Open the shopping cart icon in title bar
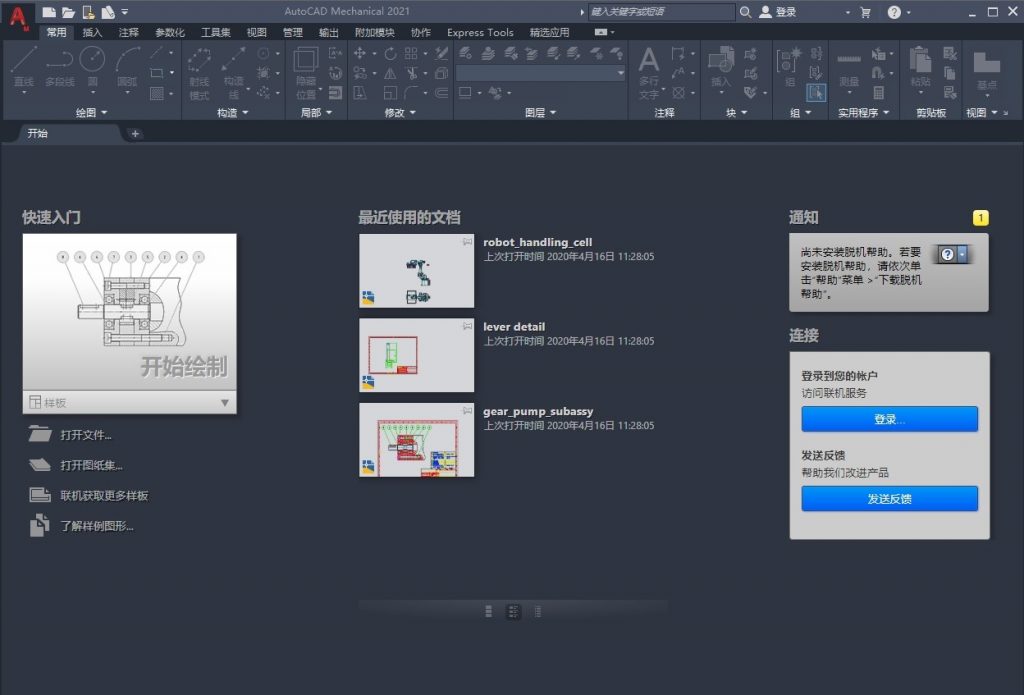This screenshot has width=1024, height=695. [x=865, y=12]
